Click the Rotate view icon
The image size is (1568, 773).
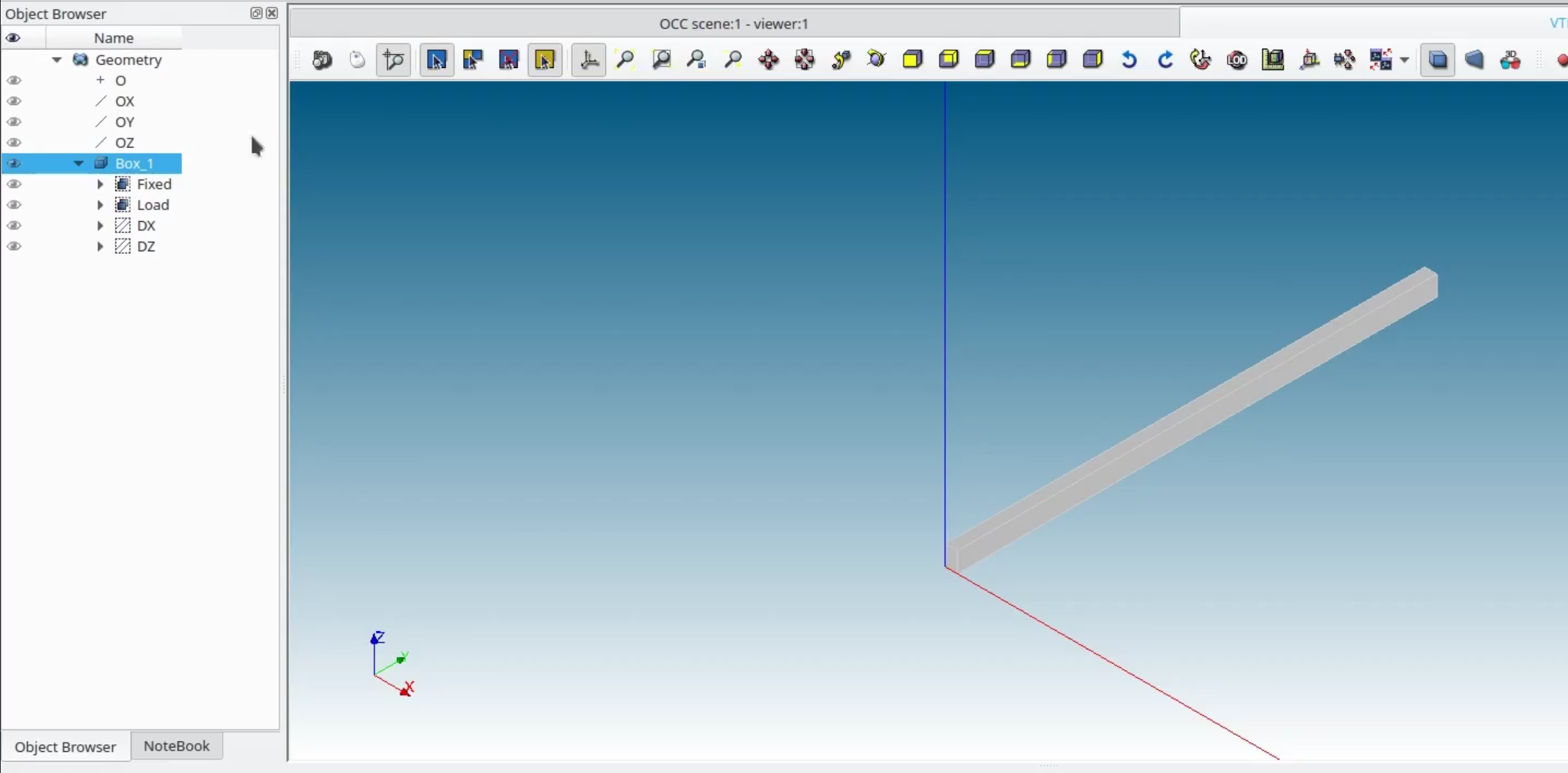pyautogui.click(x=875, y=60)
